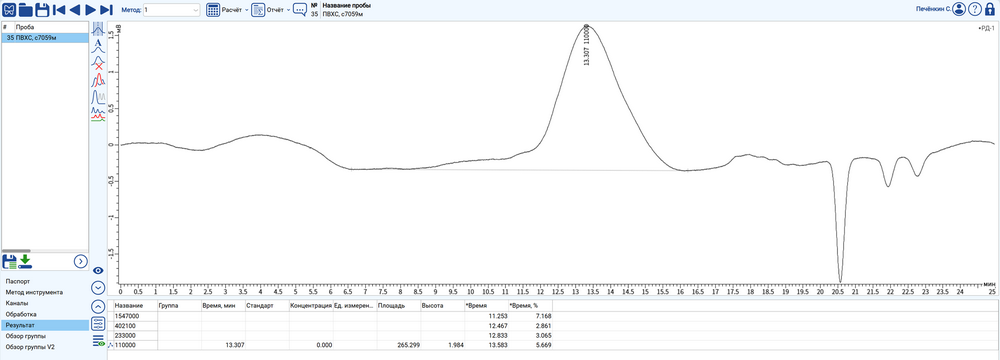Click the Концентрация column header
The height and width of the screenshot is (360, 1000).
point(310,306)
